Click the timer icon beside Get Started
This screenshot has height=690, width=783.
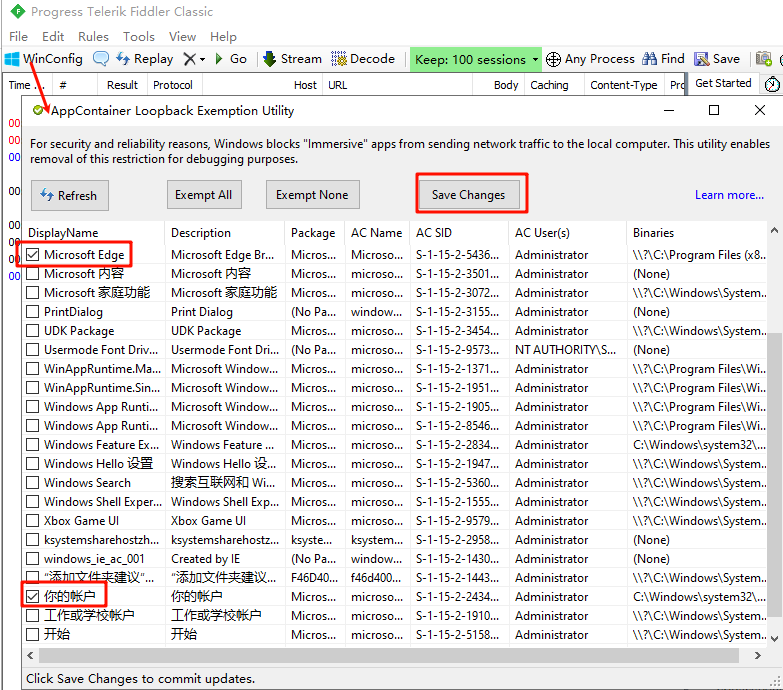[x=772, y=84]
